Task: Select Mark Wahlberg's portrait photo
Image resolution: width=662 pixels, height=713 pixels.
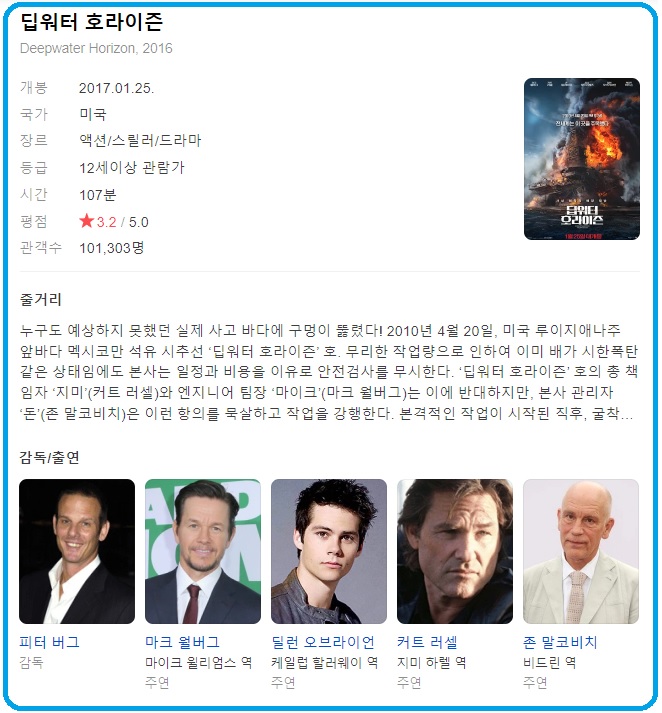Action: coord(203,551)
